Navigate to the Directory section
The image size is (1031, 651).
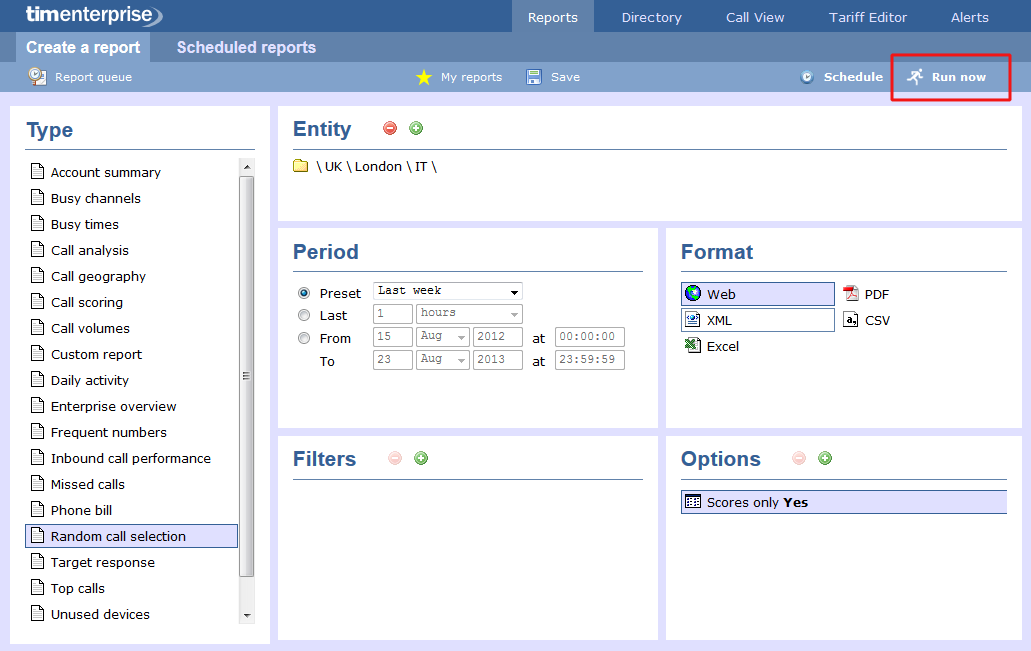pyautogui.click(x=651, y=17)
